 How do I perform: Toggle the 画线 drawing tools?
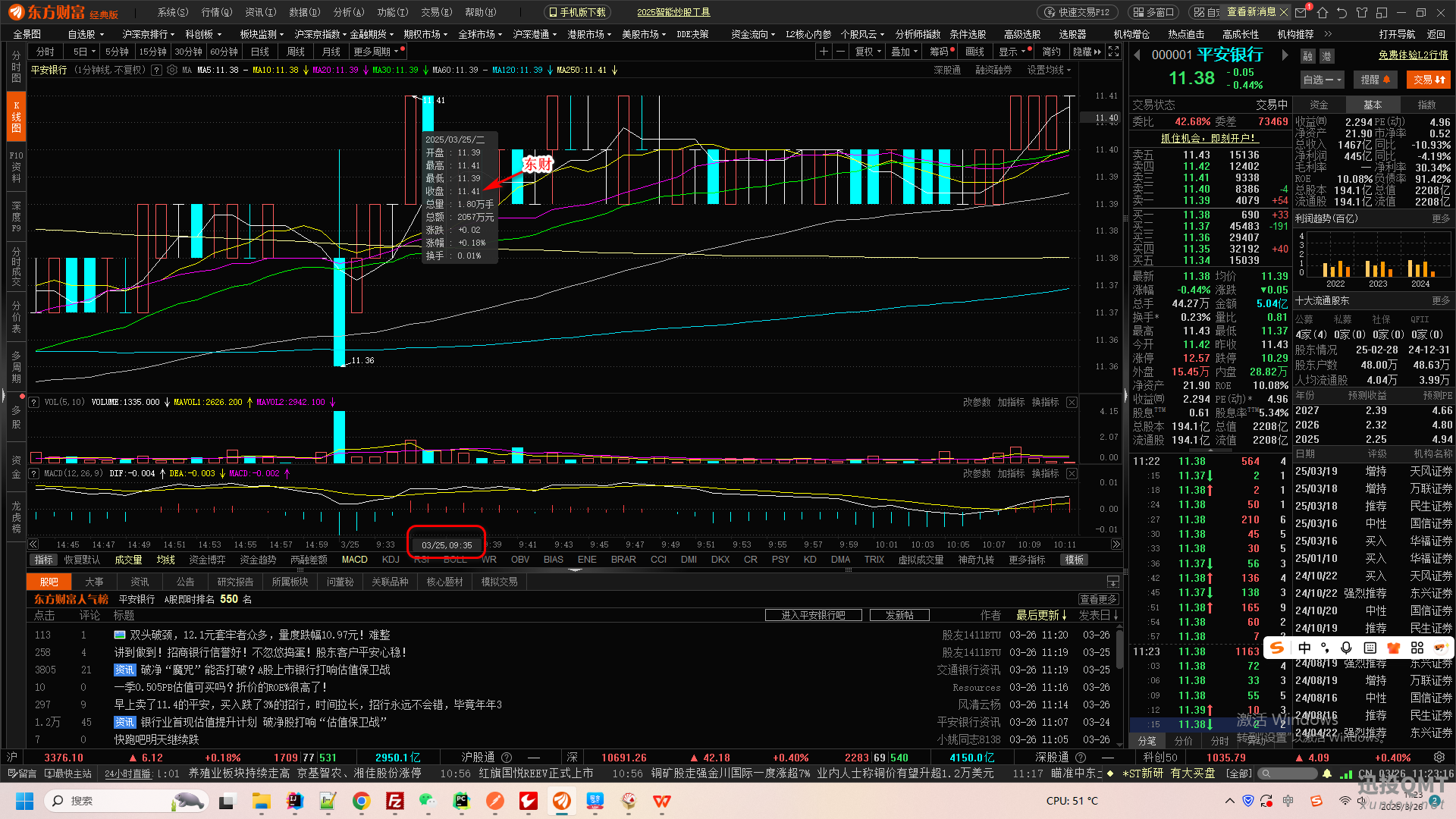(975, 52)
